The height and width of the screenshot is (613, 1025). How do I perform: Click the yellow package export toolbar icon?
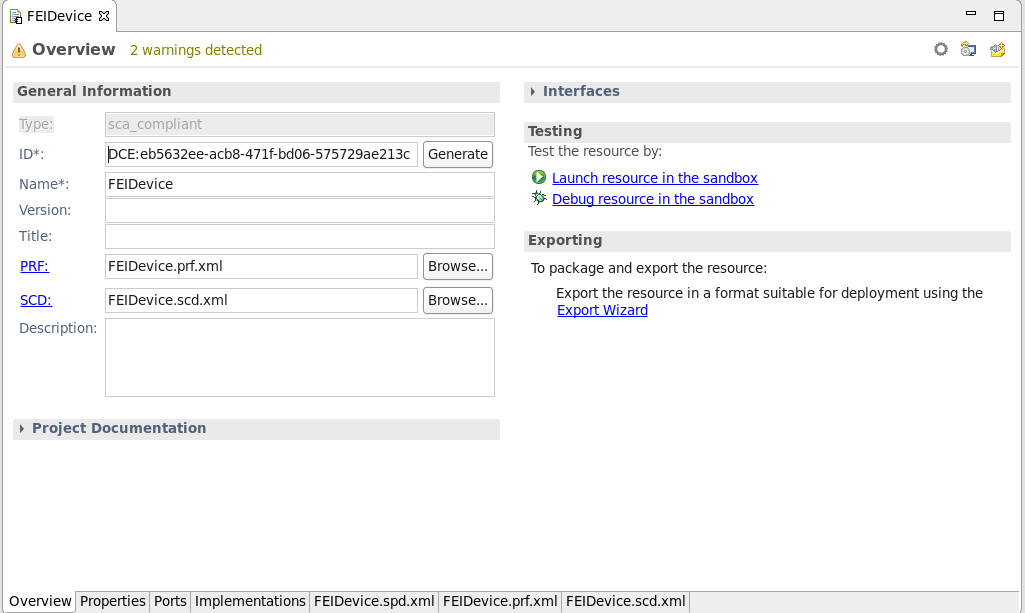[997, 49]
